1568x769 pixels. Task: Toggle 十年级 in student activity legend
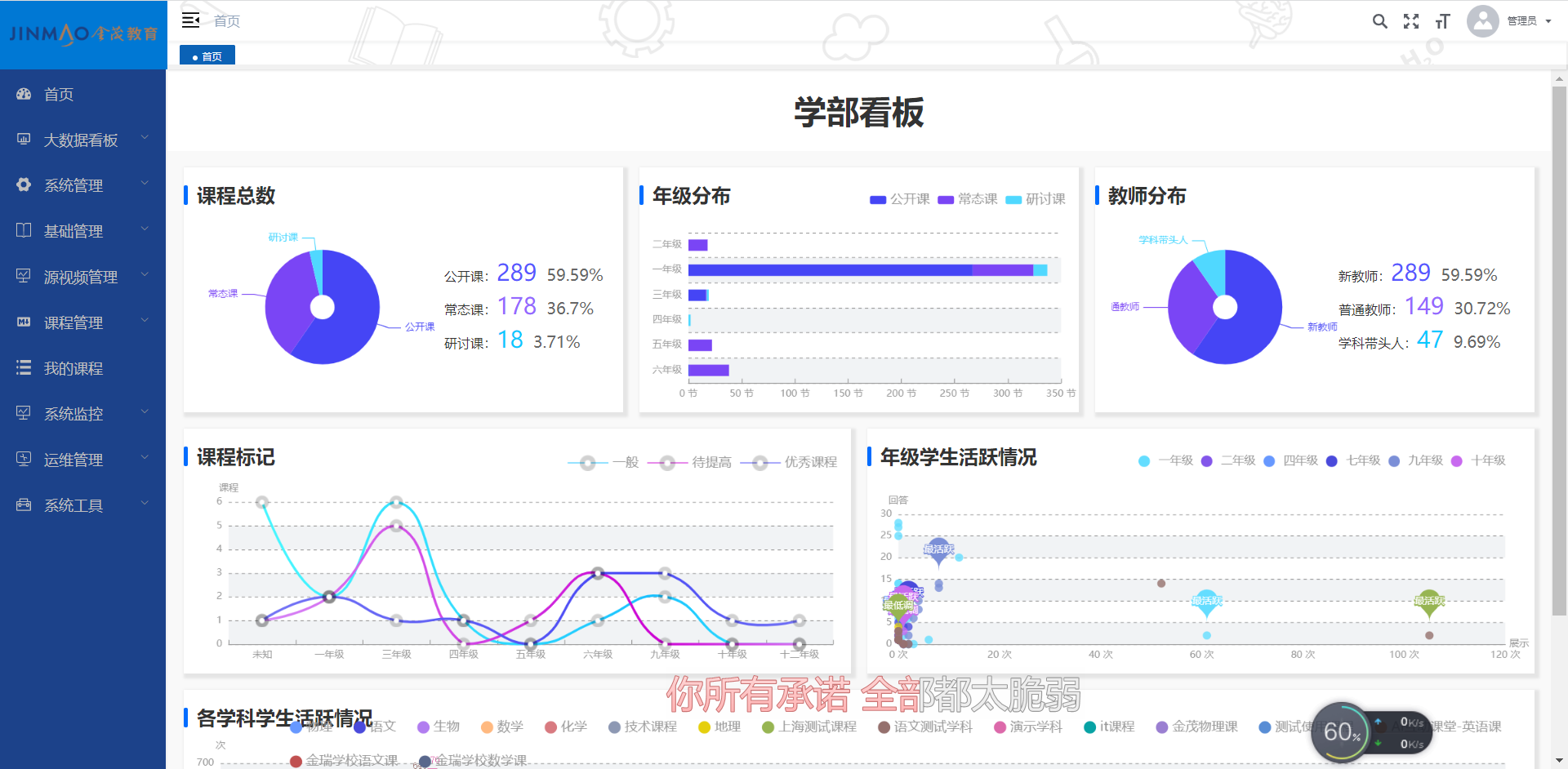click(x=1478, y=460)
